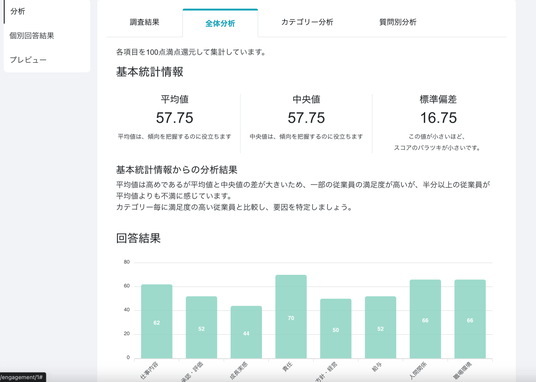The image size is (536, 382).
Task: Click the 回答結果 chart heading
Action: coord(138,238)
